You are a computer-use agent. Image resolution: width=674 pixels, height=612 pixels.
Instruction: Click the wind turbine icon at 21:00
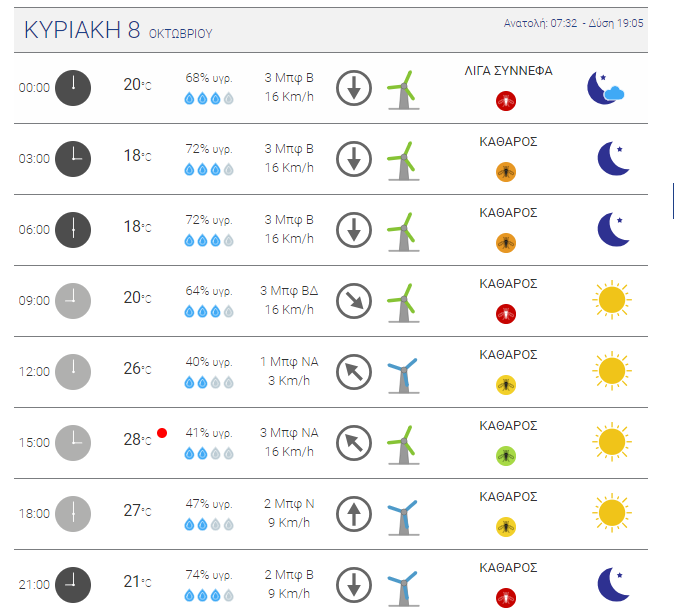[x=402, y=586]
